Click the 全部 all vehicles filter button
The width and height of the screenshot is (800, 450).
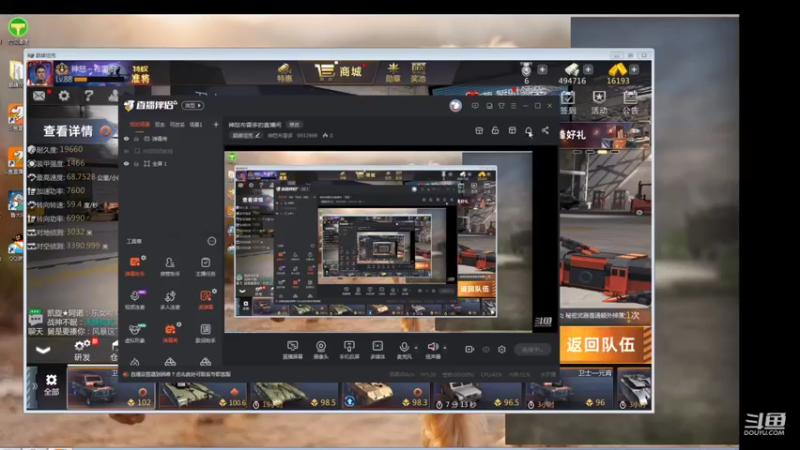point(51,385)
